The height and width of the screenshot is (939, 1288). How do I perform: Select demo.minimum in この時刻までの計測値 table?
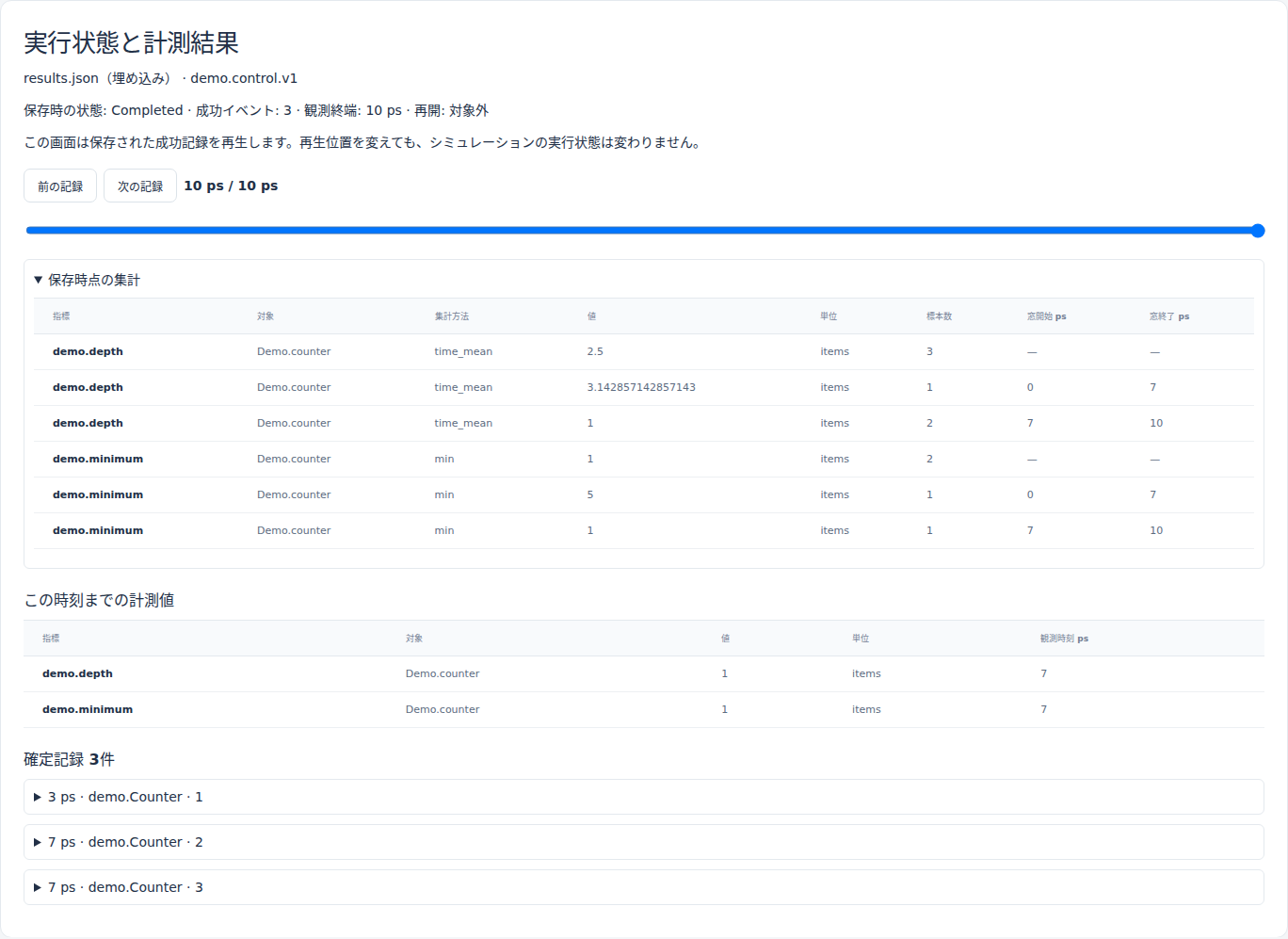(88, 709)
